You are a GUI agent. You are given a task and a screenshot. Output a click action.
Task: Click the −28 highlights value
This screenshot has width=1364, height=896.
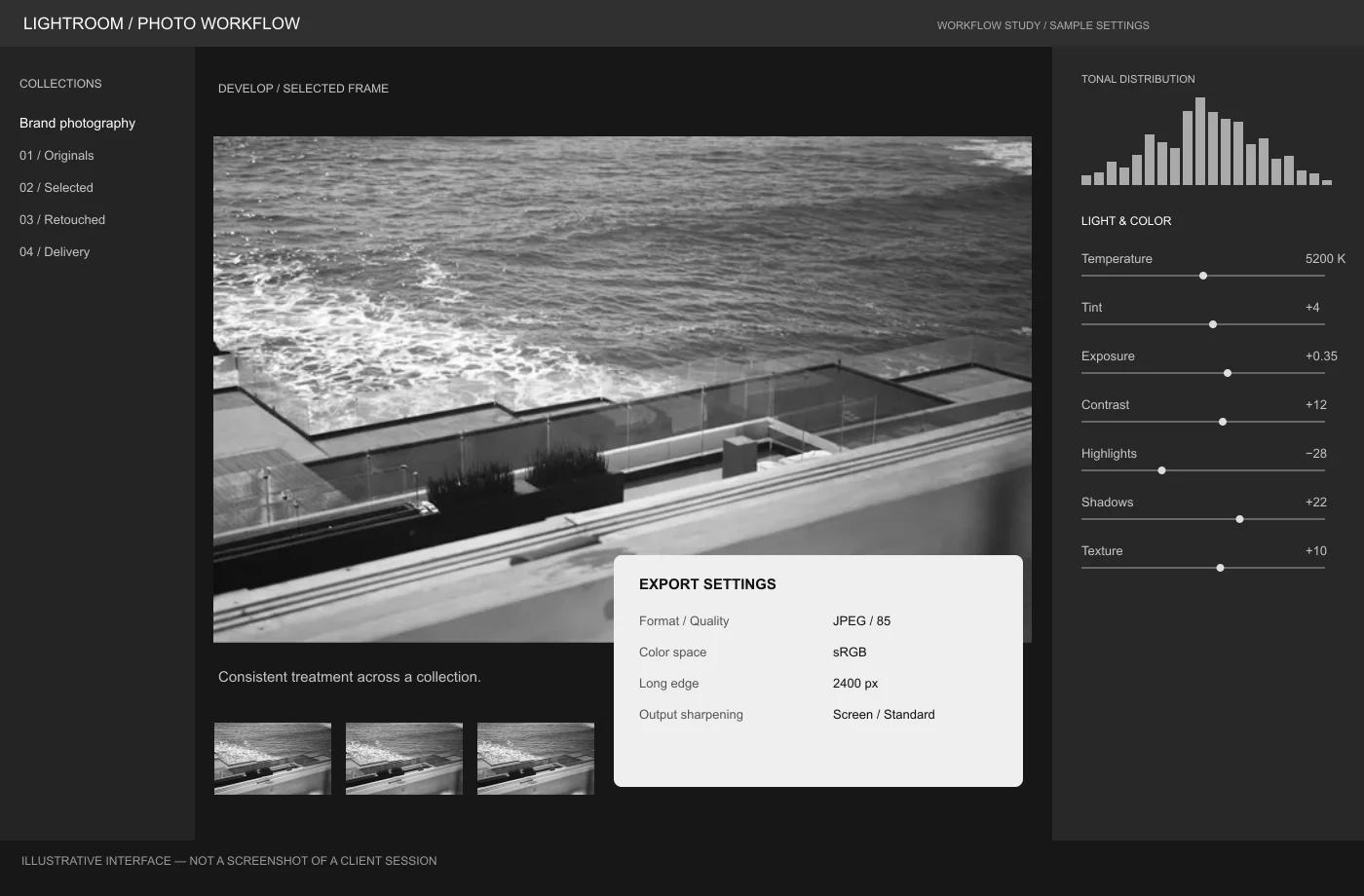coord(1316,453)
